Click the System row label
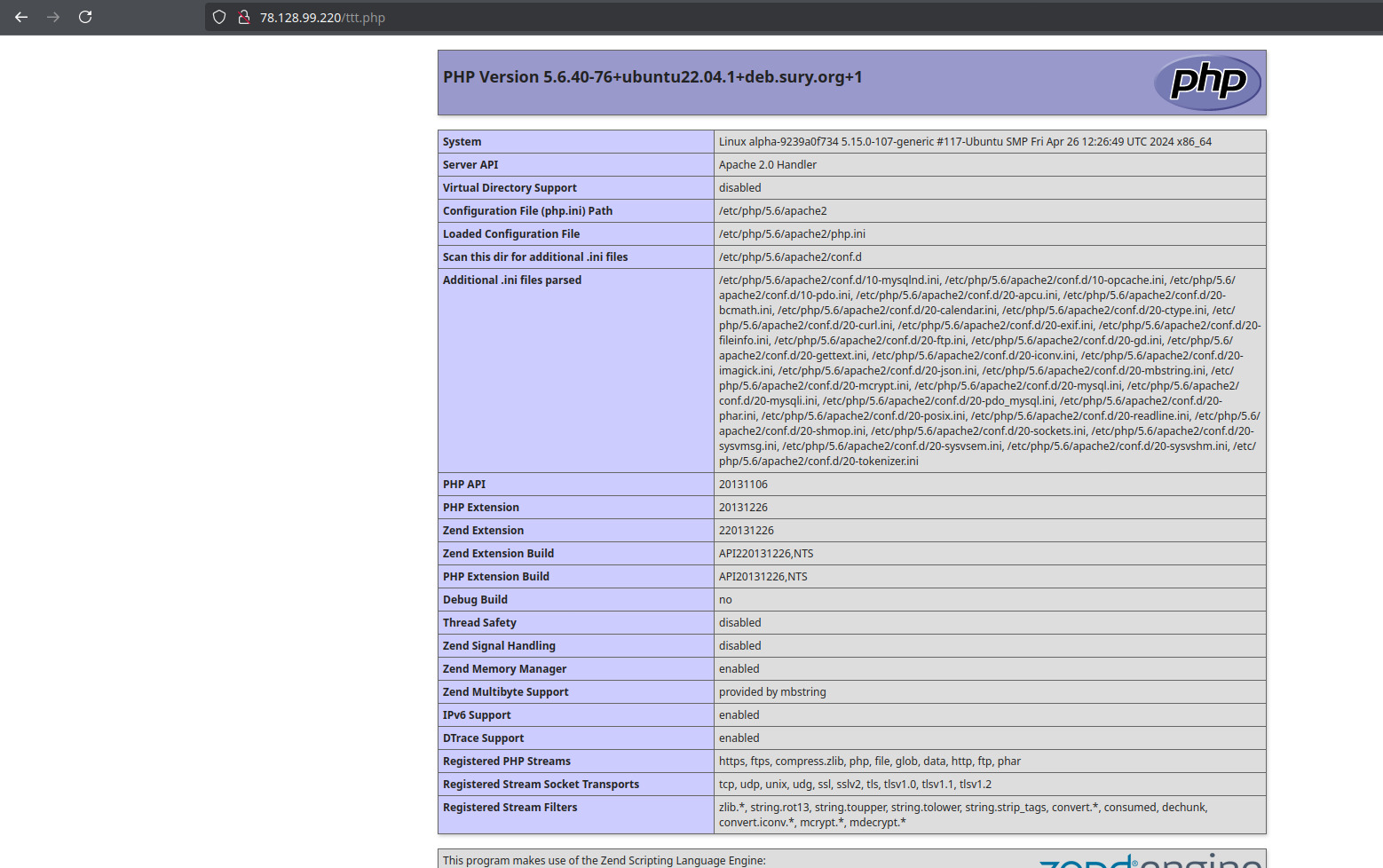Viewport: 1383px width, 868px height. tap(462, 142)
